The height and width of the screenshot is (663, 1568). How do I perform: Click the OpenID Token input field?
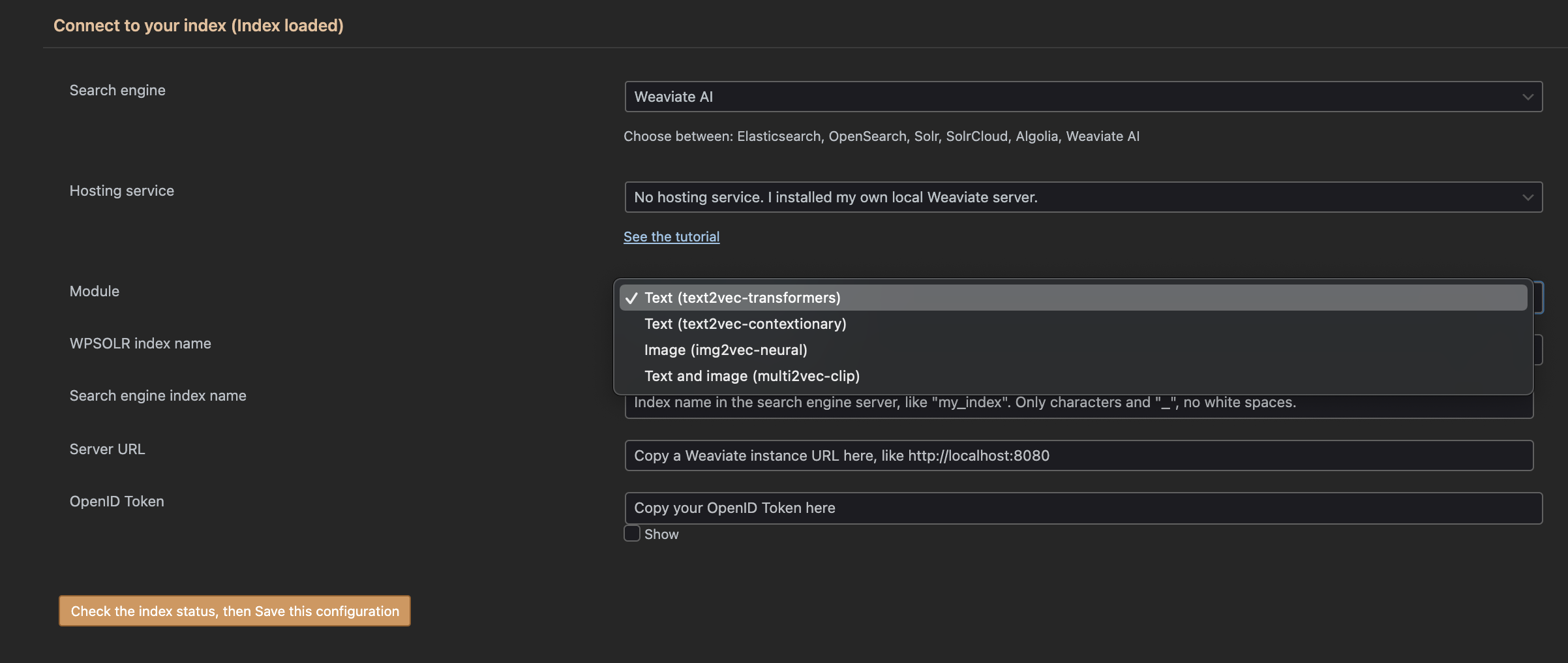coord(1083,507)
